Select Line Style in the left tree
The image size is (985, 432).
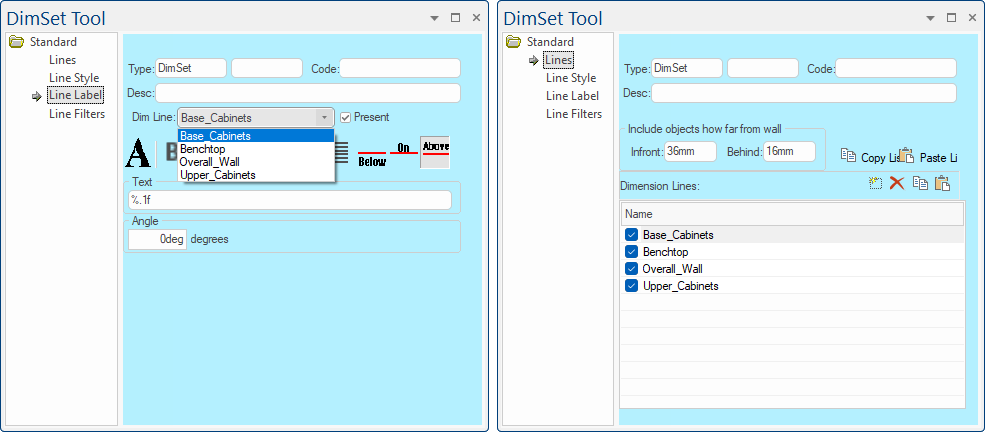coord(74,78)
